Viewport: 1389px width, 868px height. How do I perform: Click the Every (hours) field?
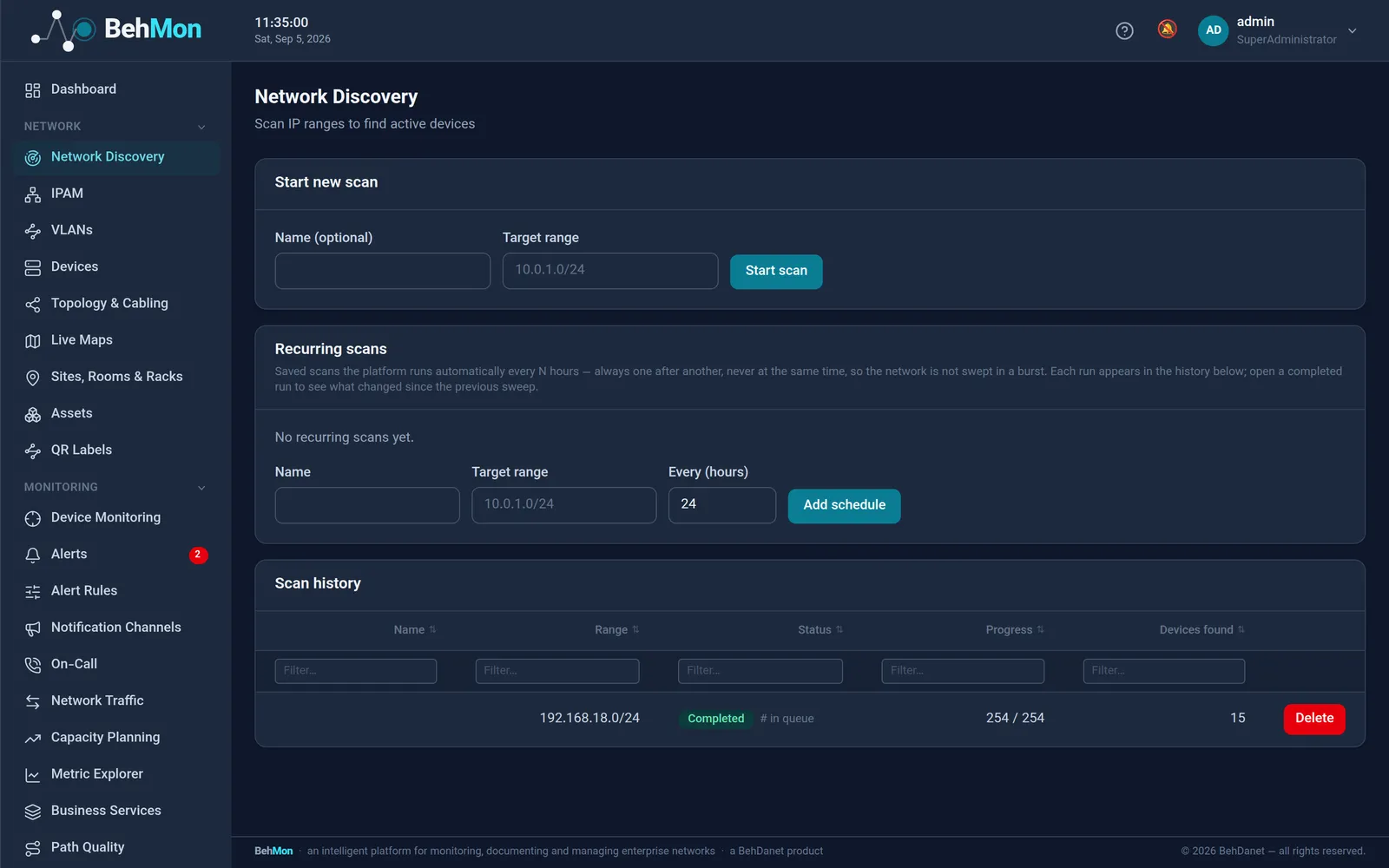pos(722,505)
